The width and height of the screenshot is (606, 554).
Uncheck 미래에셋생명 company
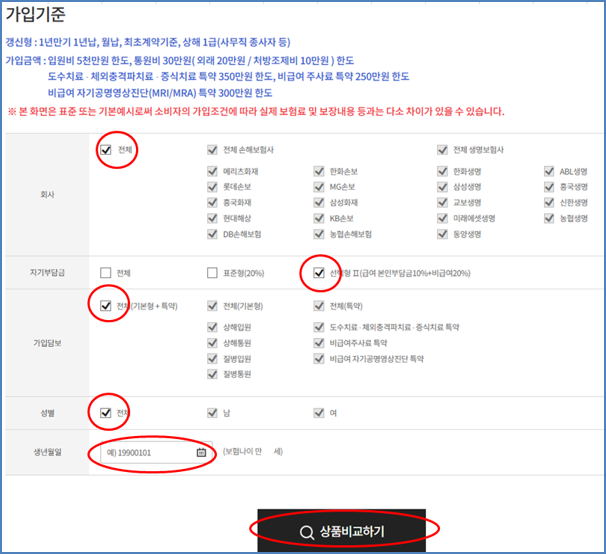pyautogui.click(x=442, y=218)
